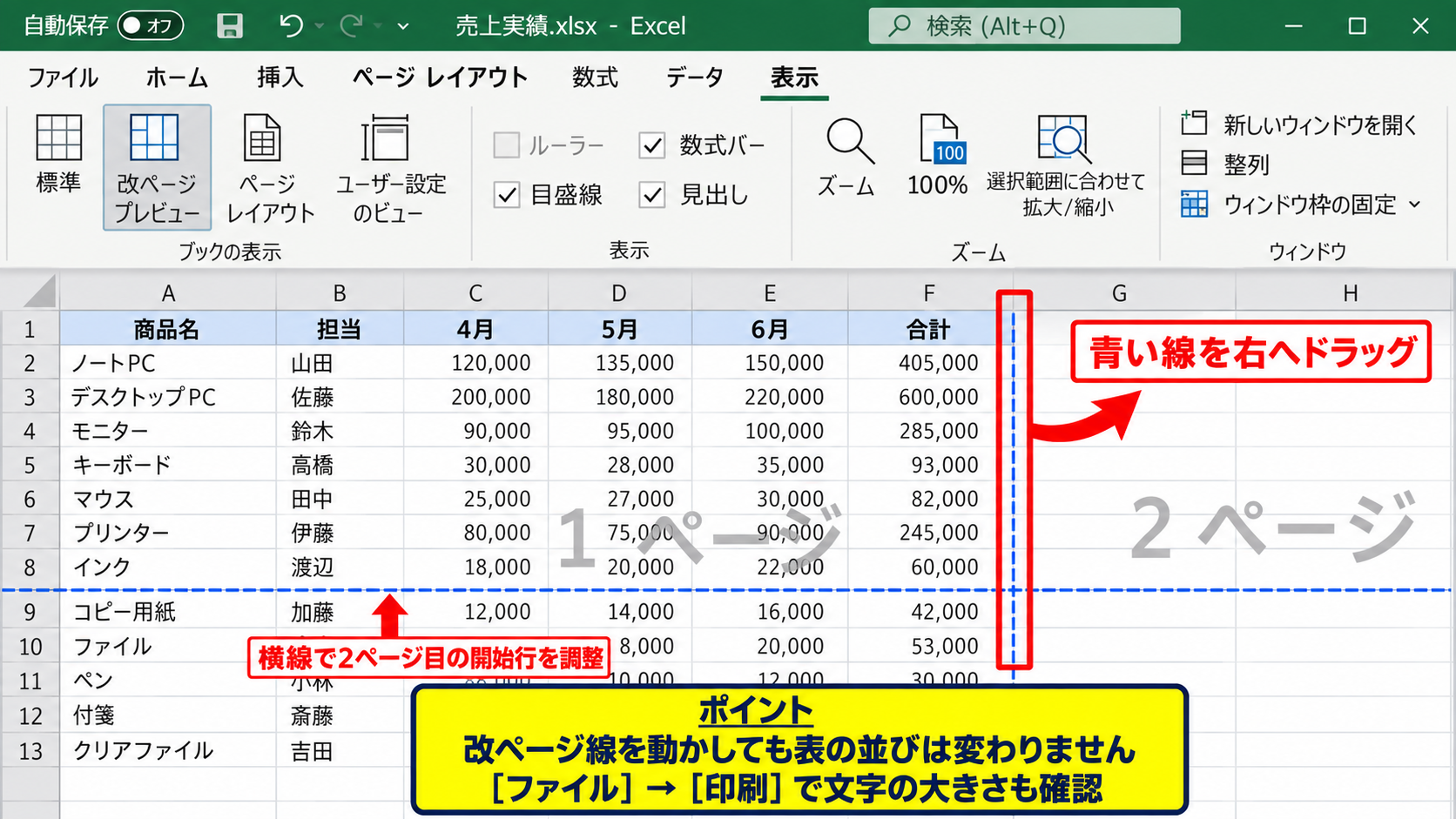Toggle the ルーラー checkbox
This screenshot has width=1456, height=819.
point(506,144)
